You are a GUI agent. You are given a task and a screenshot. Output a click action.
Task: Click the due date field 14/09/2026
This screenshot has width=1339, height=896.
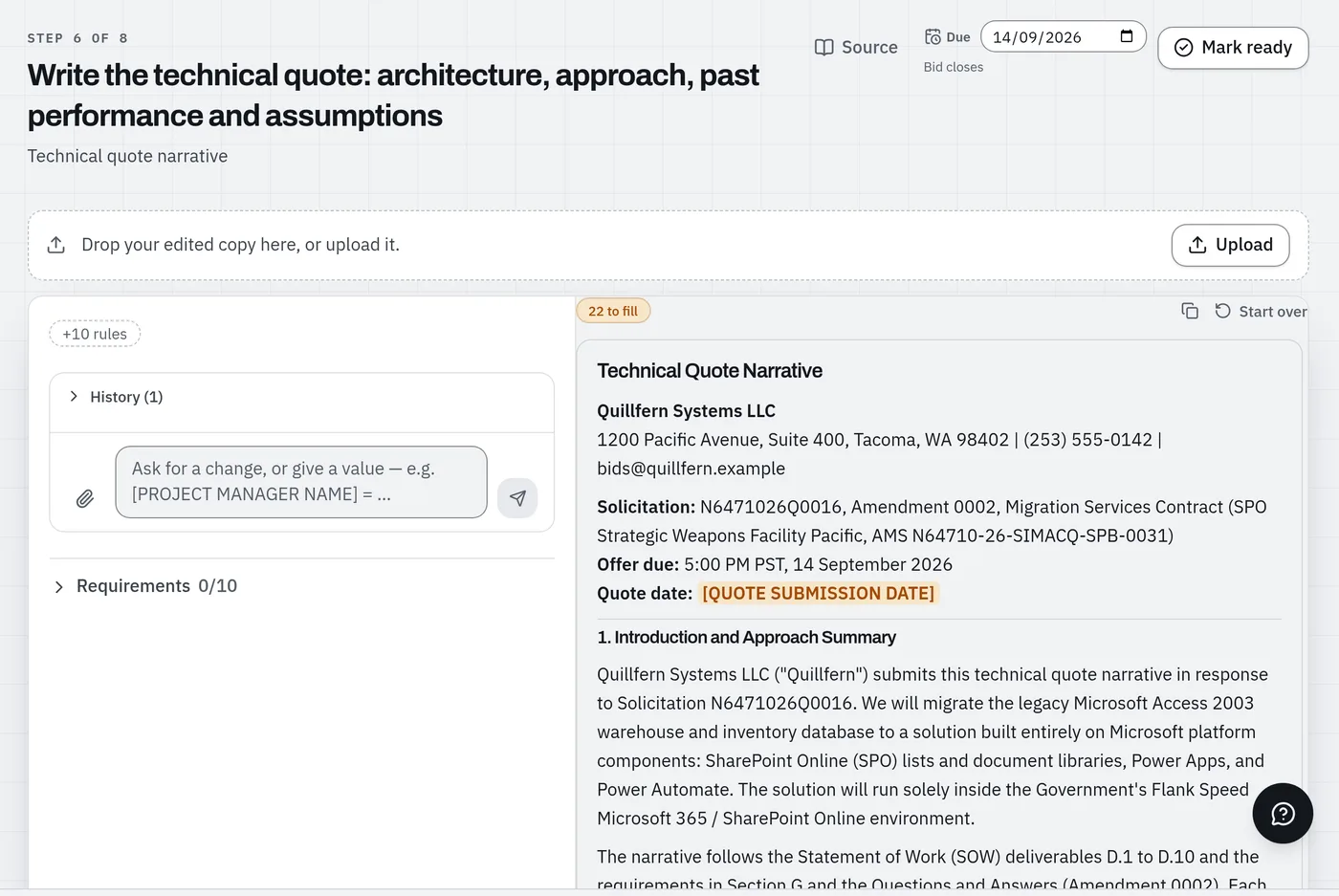1064,36
